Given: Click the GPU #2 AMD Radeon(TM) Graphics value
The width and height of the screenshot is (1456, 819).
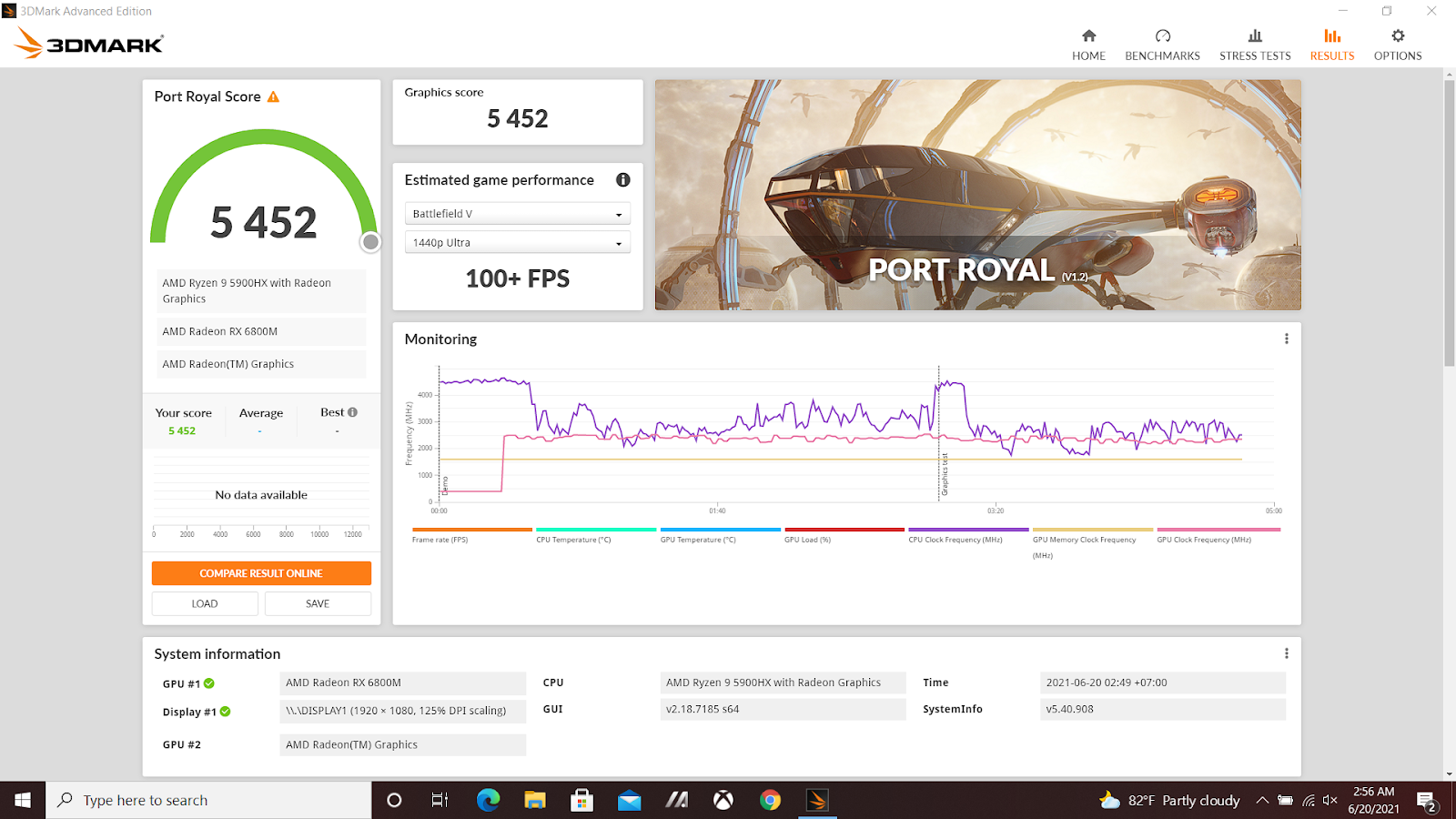Looking at the screenshot, I should (x=402, y=744).
